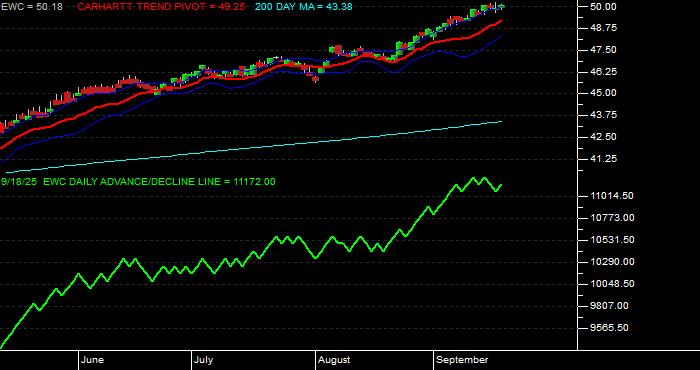Select the August marker on the time axis

pyautogui.click(x=334, y=360)
